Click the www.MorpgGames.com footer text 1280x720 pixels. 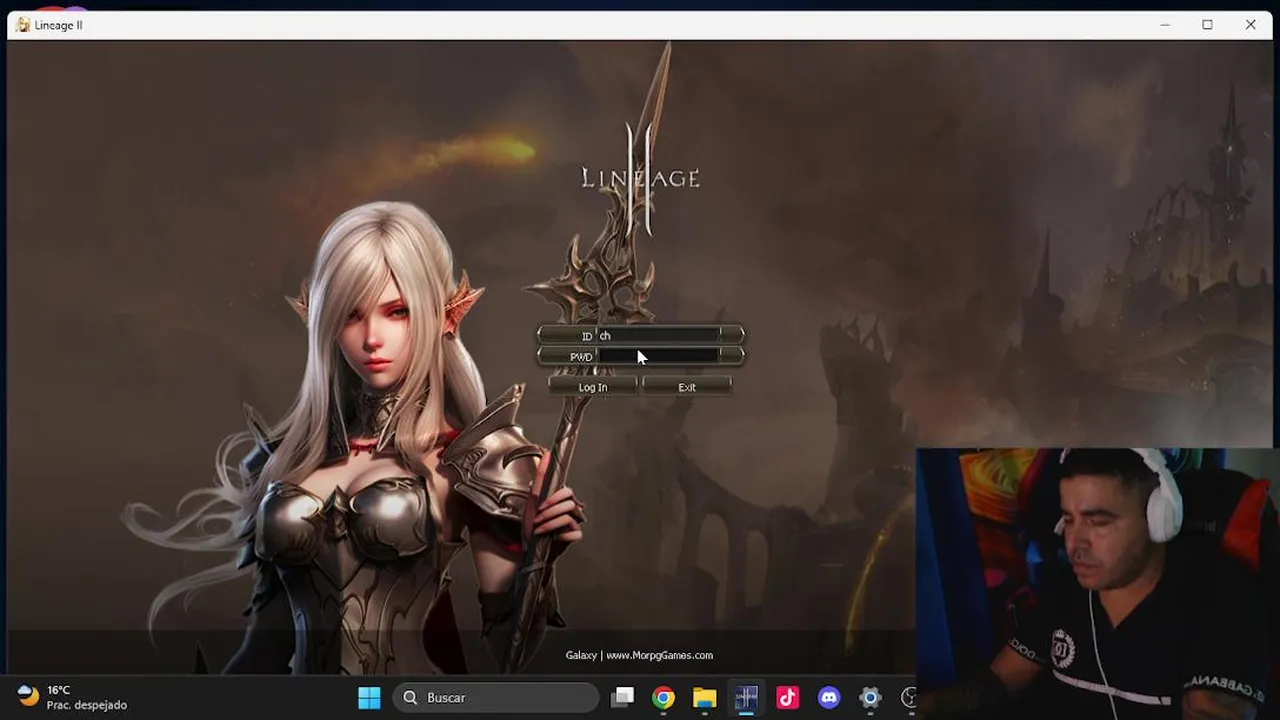tap(659, 655)
